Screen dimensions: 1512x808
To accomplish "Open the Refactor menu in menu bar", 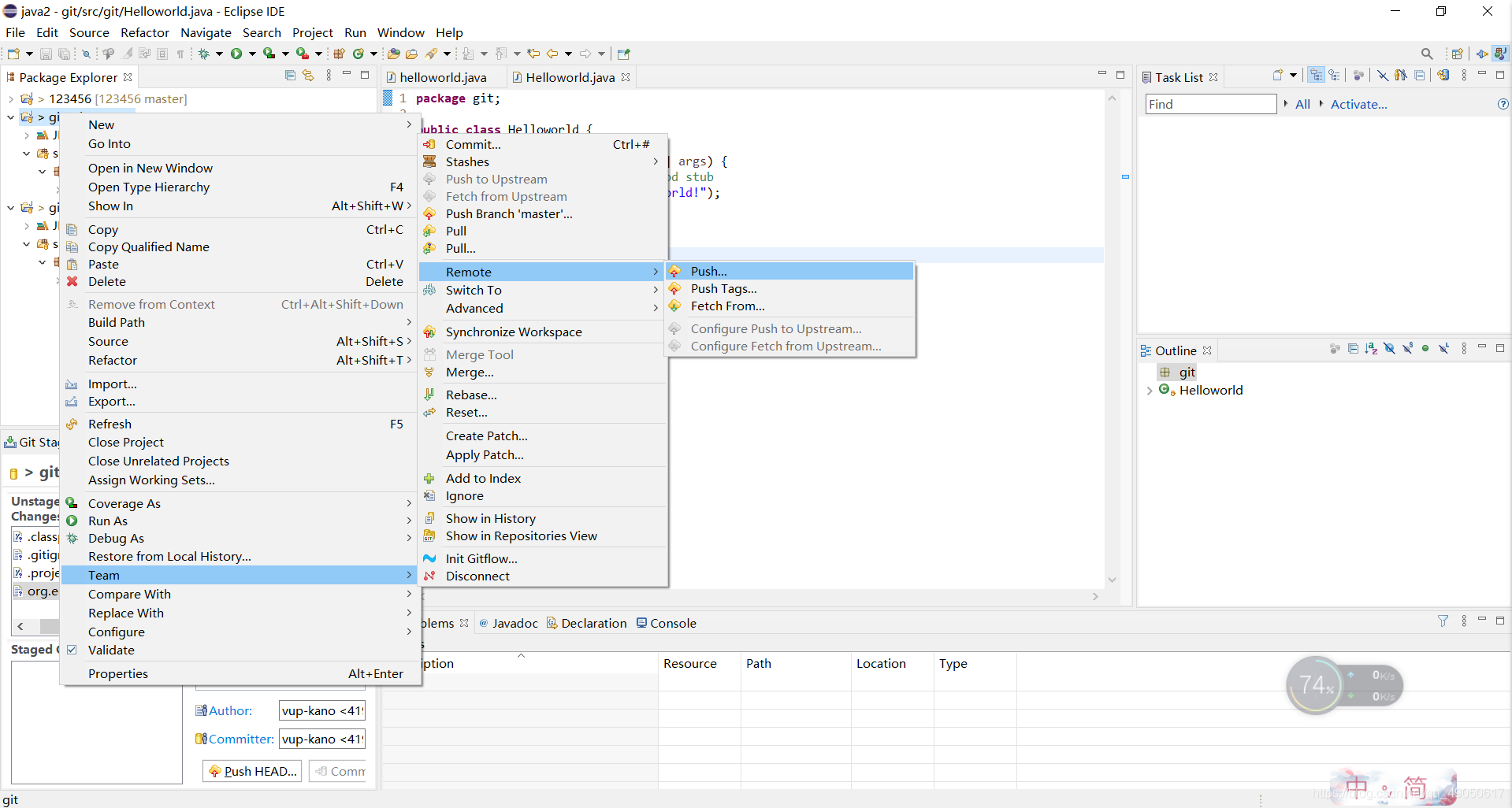I will click(x=145, y=32).
